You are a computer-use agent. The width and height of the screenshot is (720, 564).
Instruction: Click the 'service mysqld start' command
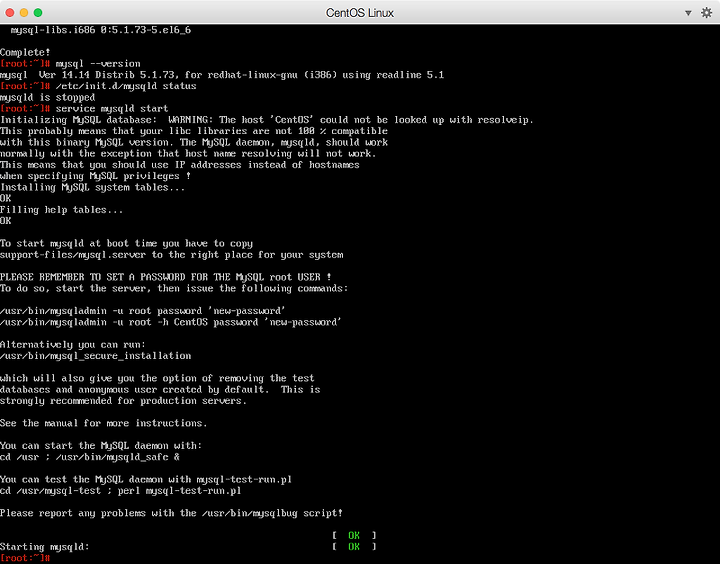112,108
